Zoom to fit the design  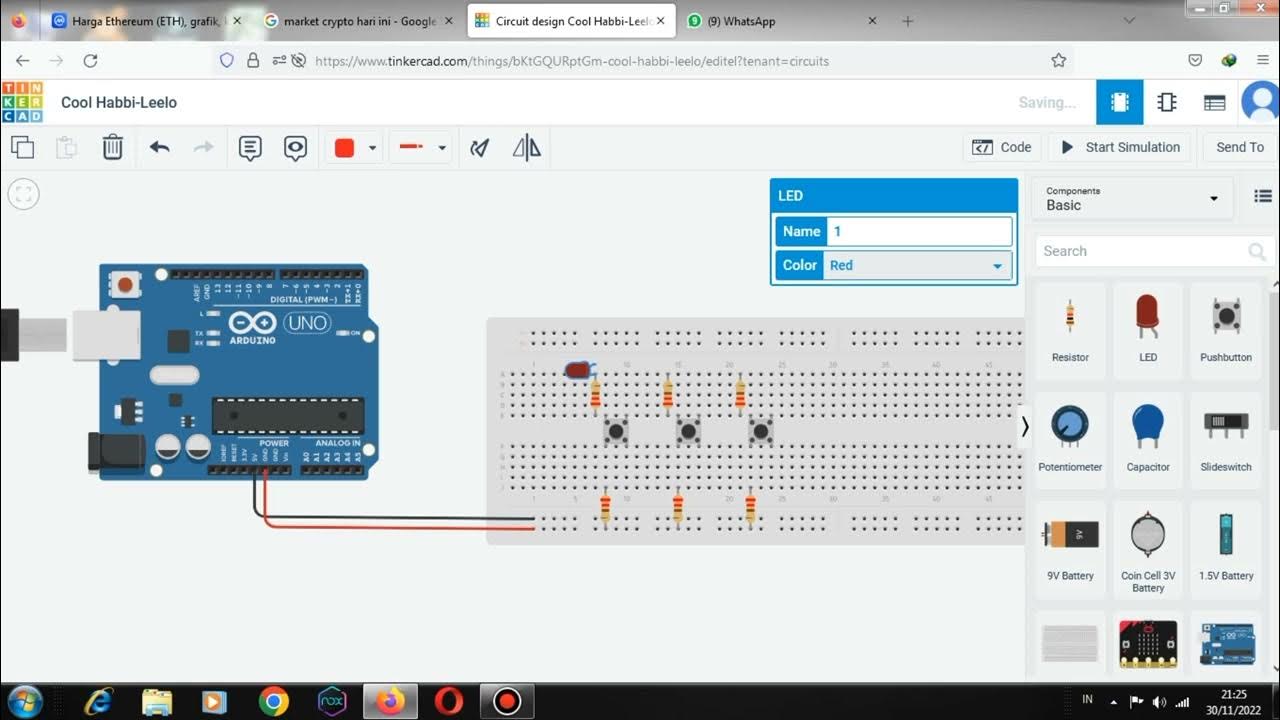click(24, 194)
